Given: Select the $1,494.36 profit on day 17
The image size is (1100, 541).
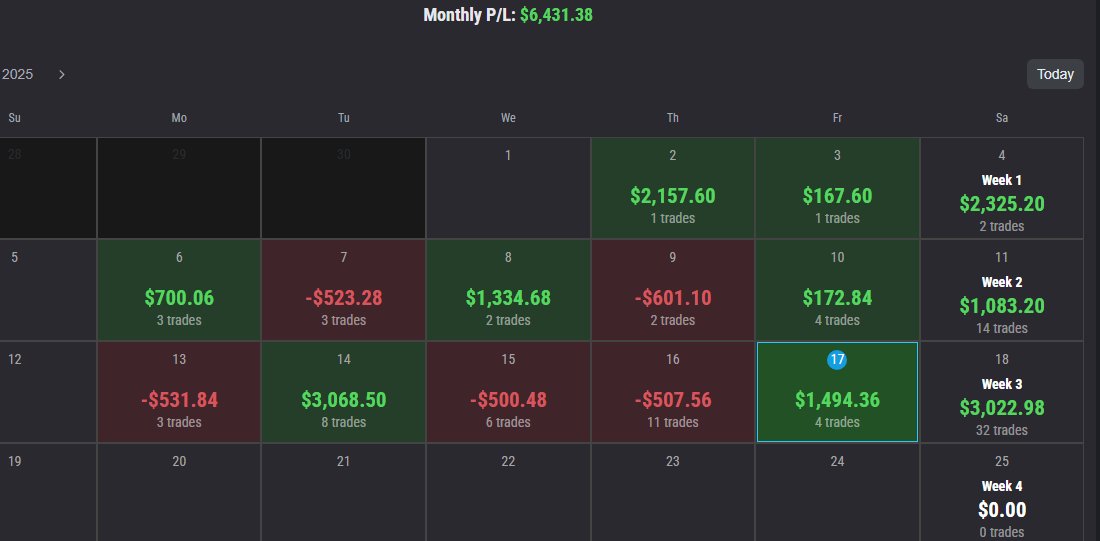Looking at the screenshot, I should [837, 400].
